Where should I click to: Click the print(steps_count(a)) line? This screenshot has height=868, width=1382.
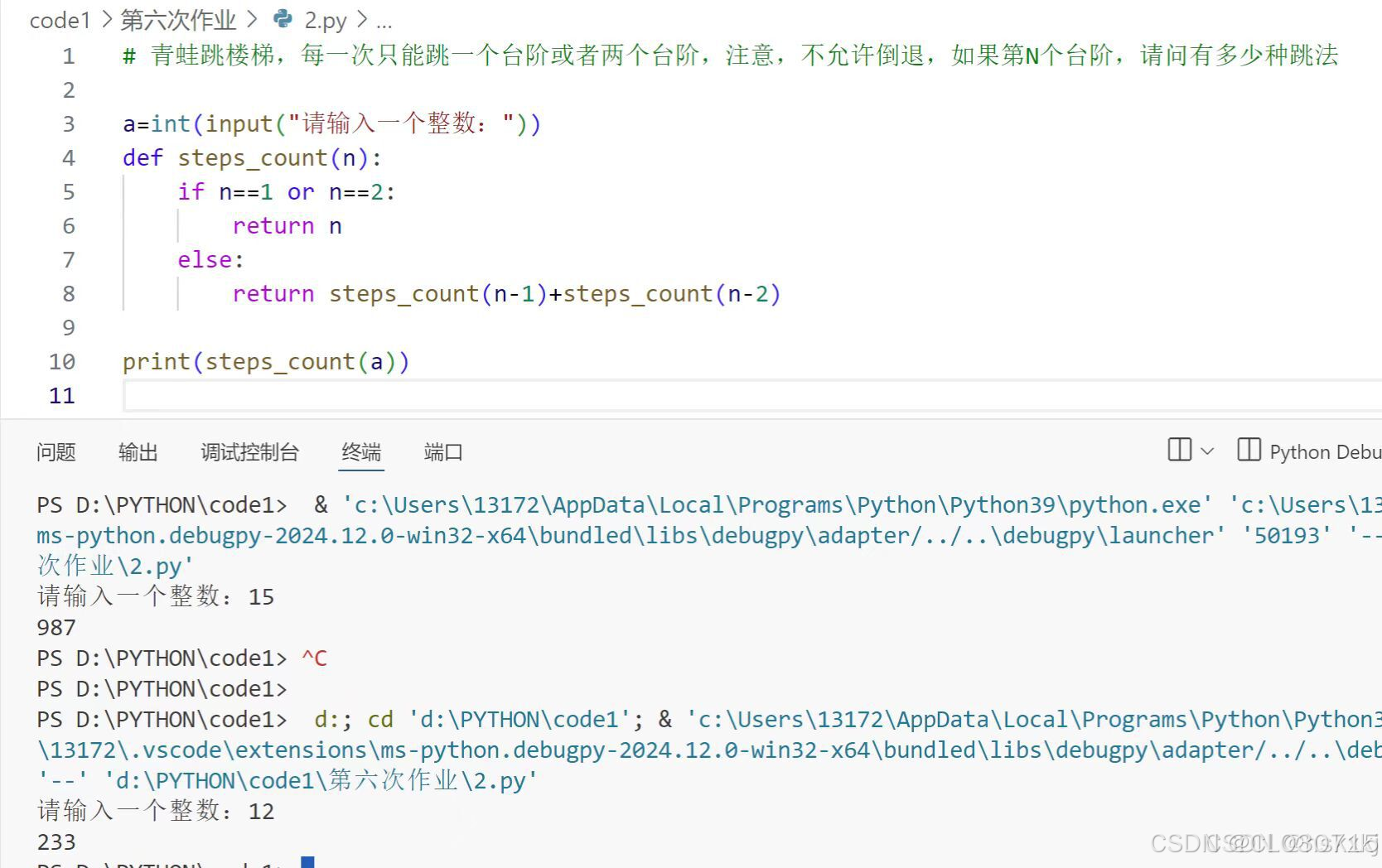266,362
